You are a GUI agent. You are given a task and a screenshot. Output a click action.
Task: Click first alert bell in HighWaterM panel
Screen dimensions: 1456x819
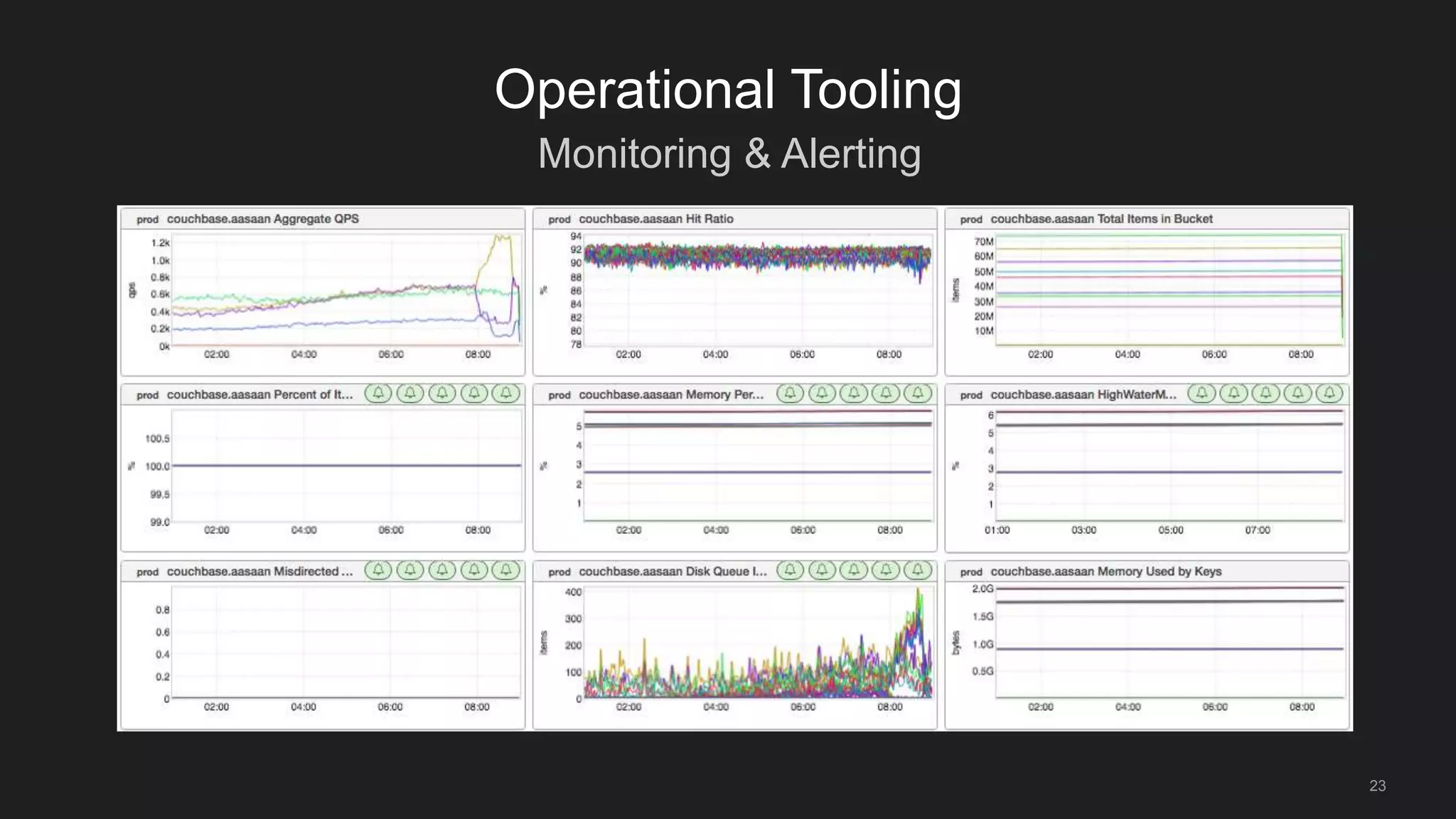coord(1201,393)
